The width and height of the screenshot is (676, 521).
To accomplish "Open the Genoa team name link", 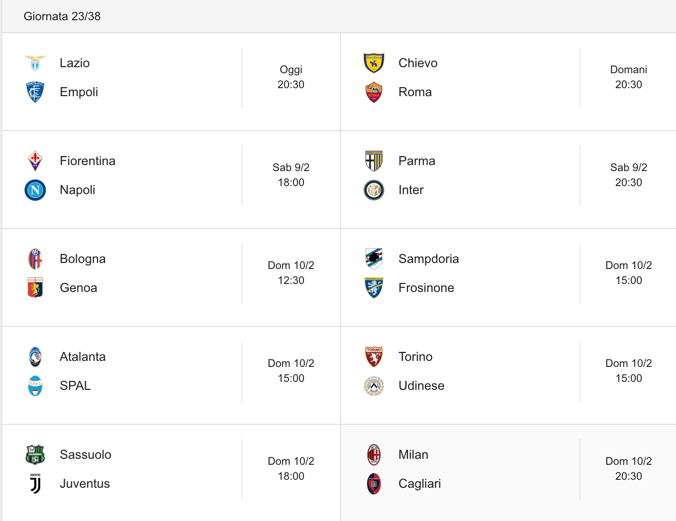I will pos(78,288).
